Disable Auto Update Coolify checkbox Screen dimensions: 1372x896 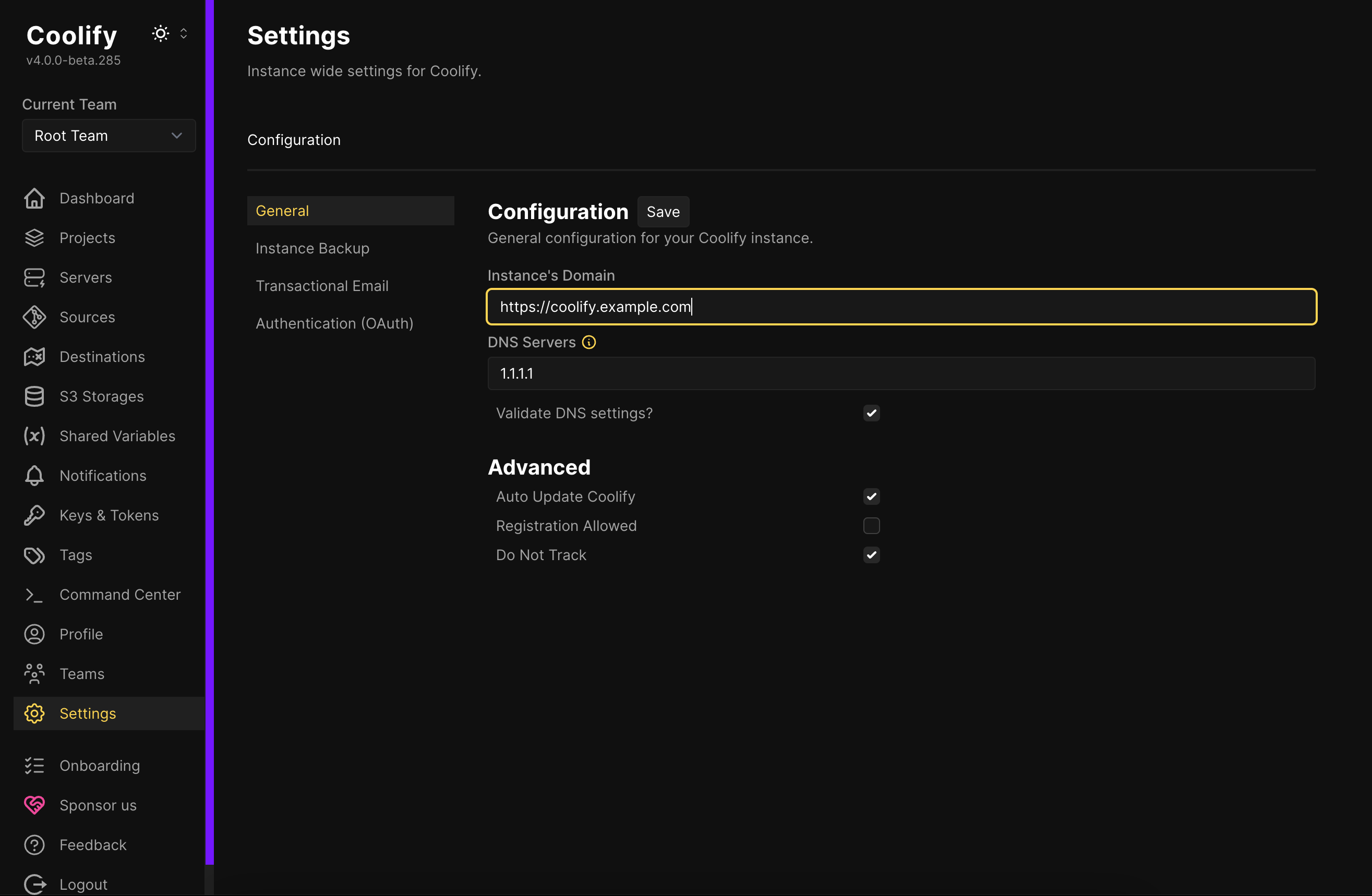pos(871,497)
